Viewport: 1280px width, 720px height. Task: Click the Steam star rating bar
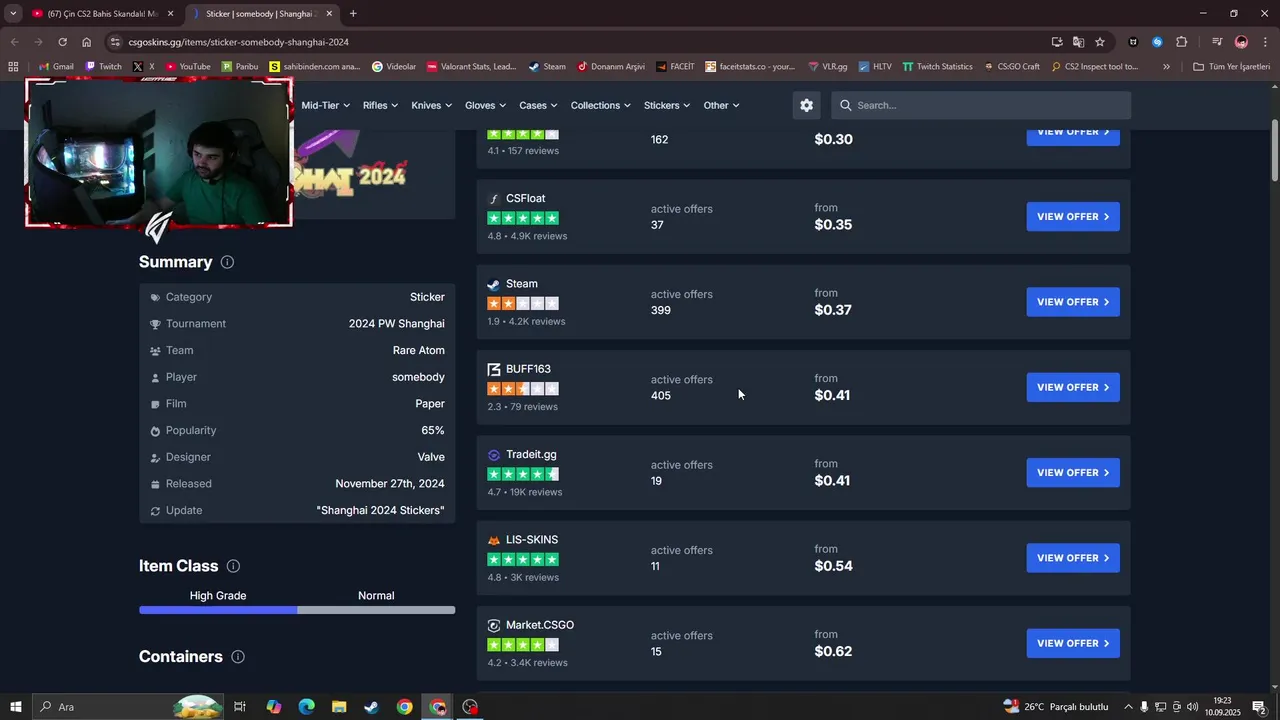[523, 303]
